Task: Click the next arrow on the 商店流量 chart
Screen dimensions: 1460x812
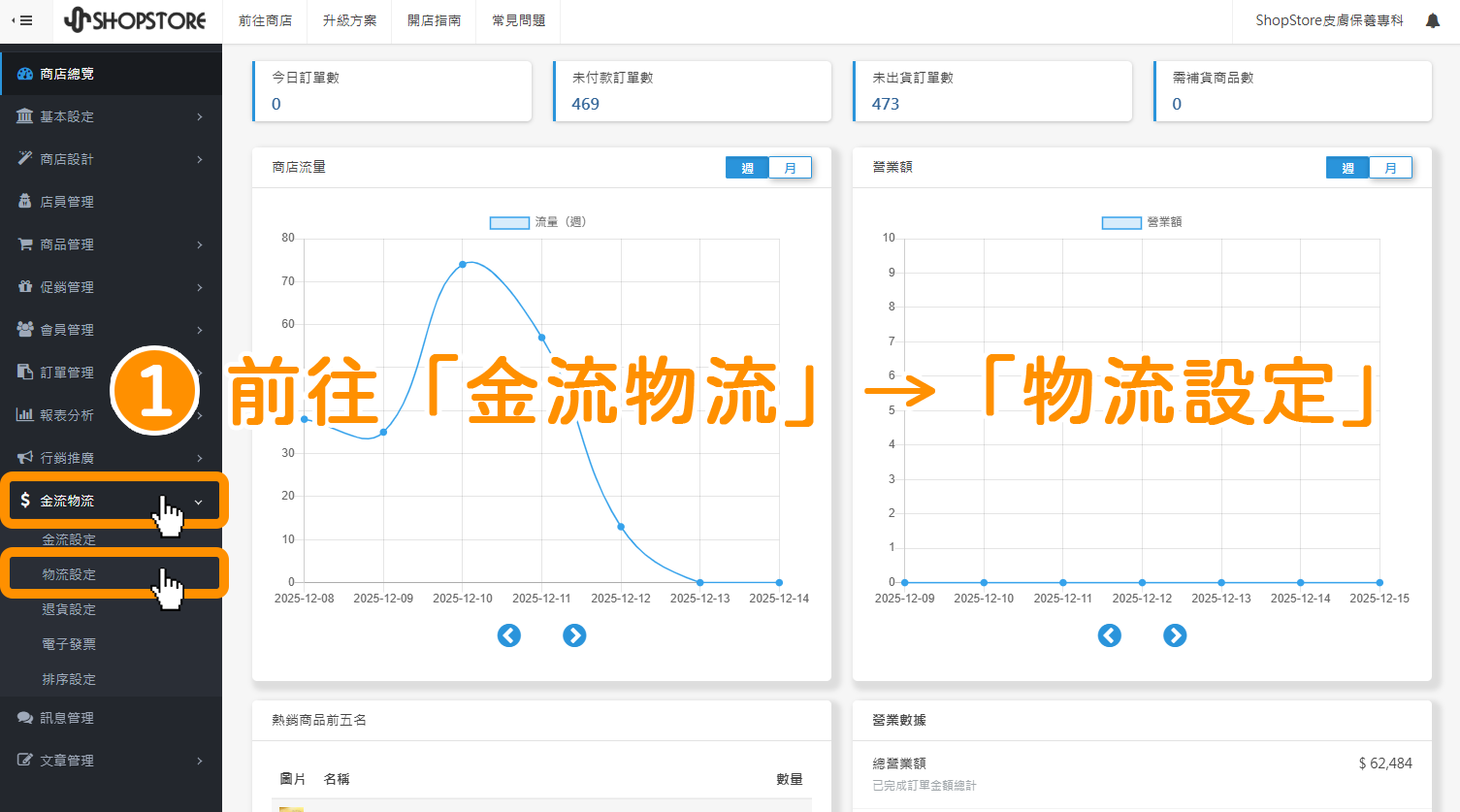Action: (574, 635)
